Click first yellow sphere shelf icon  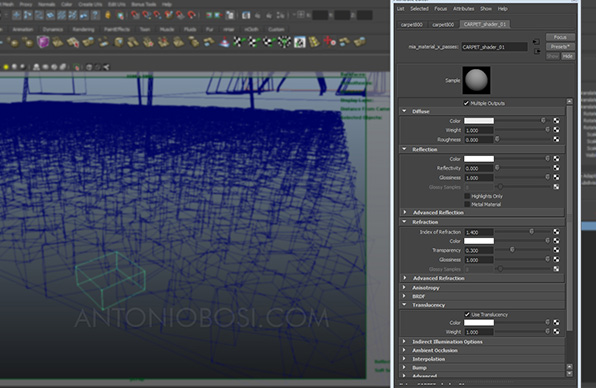14,42
